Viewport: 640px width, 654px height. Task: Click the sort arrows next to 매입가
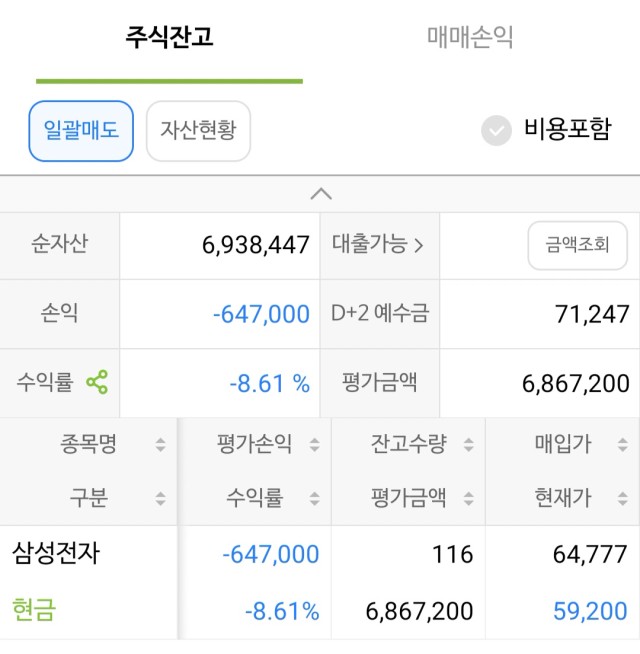622,445
